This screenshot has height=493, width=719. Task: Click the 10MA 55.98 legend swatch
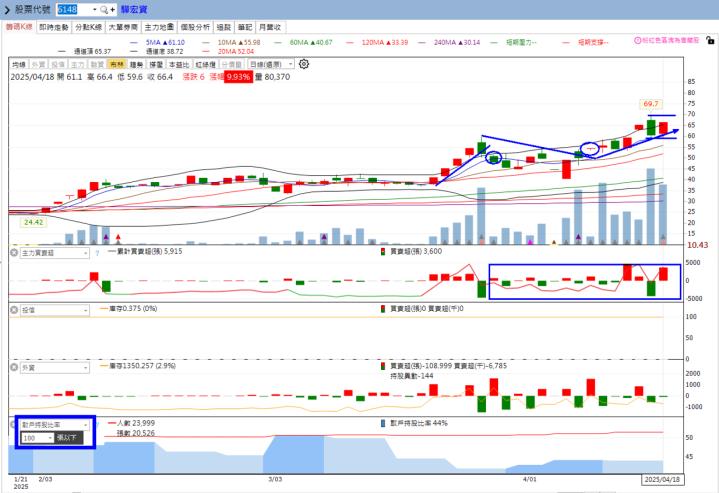(x=206, y=43)
